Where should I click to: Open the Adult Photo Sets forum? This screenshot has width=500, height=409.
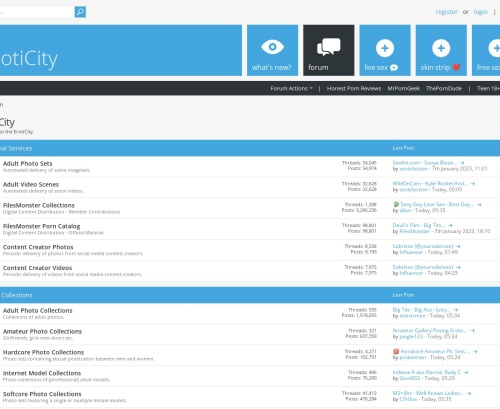pos(28,164)
